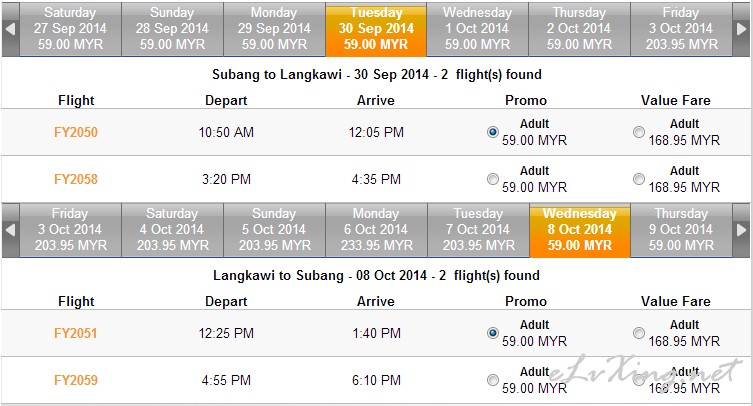Choose Monday 29 Sep 2014 departure date
This screenshot has width=753, height=406.
pyautogui.click(x=274, y=29)
